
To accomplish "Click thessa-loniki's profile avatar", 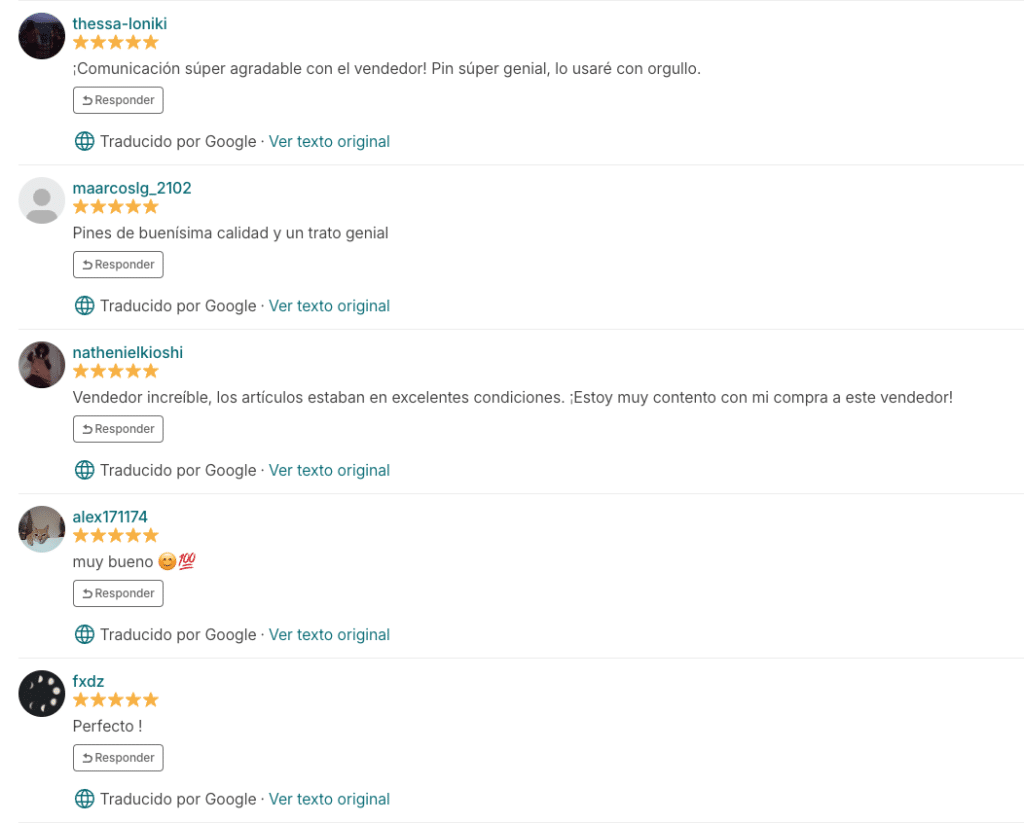I will coord(42,36).
